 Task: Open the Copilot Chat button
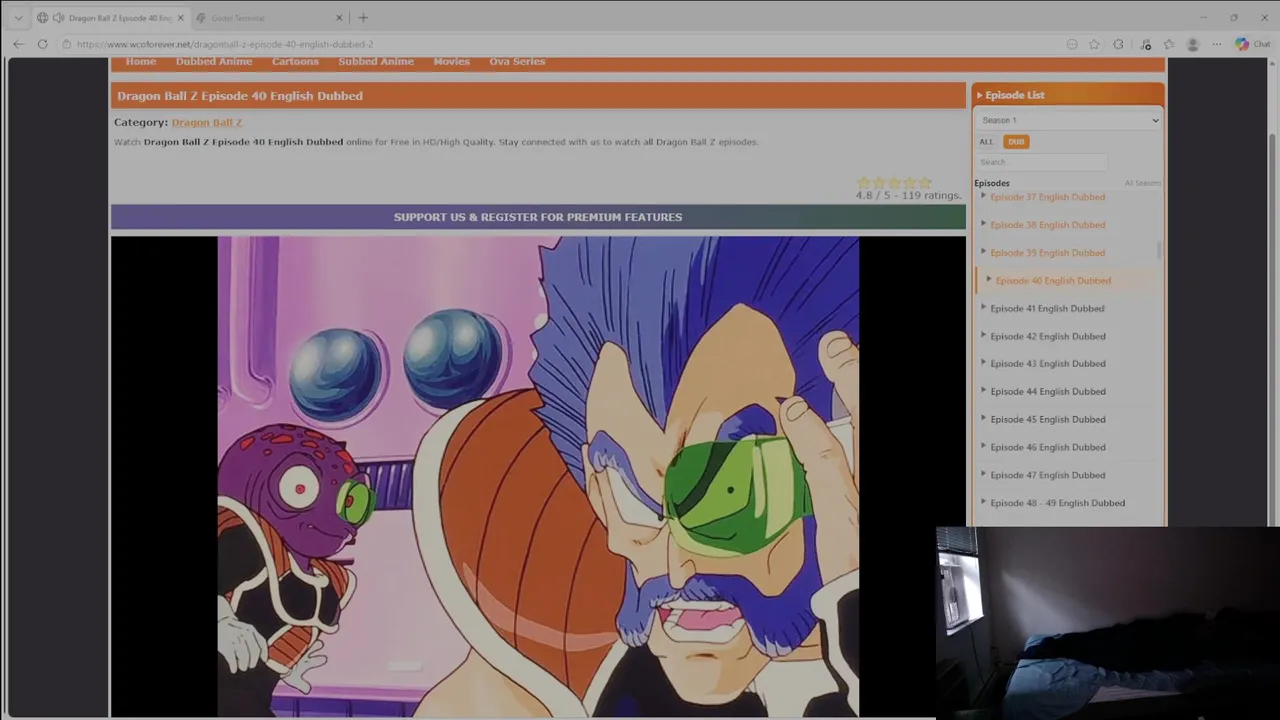click(x=1252, y=44)
